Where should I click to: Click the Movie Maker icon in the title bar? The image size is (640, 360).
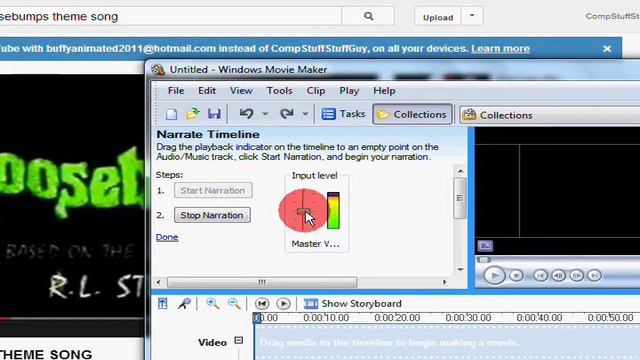(x=158, y=70)
